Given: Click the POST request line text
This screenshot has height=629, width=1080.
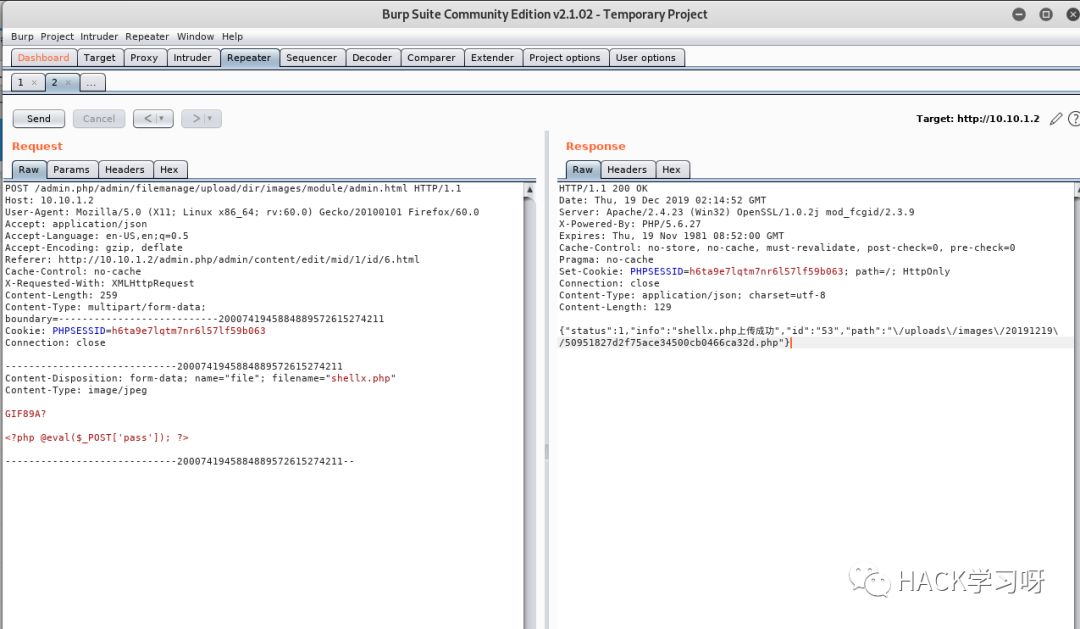Looking at the screenshot, I should click(233, 188).
